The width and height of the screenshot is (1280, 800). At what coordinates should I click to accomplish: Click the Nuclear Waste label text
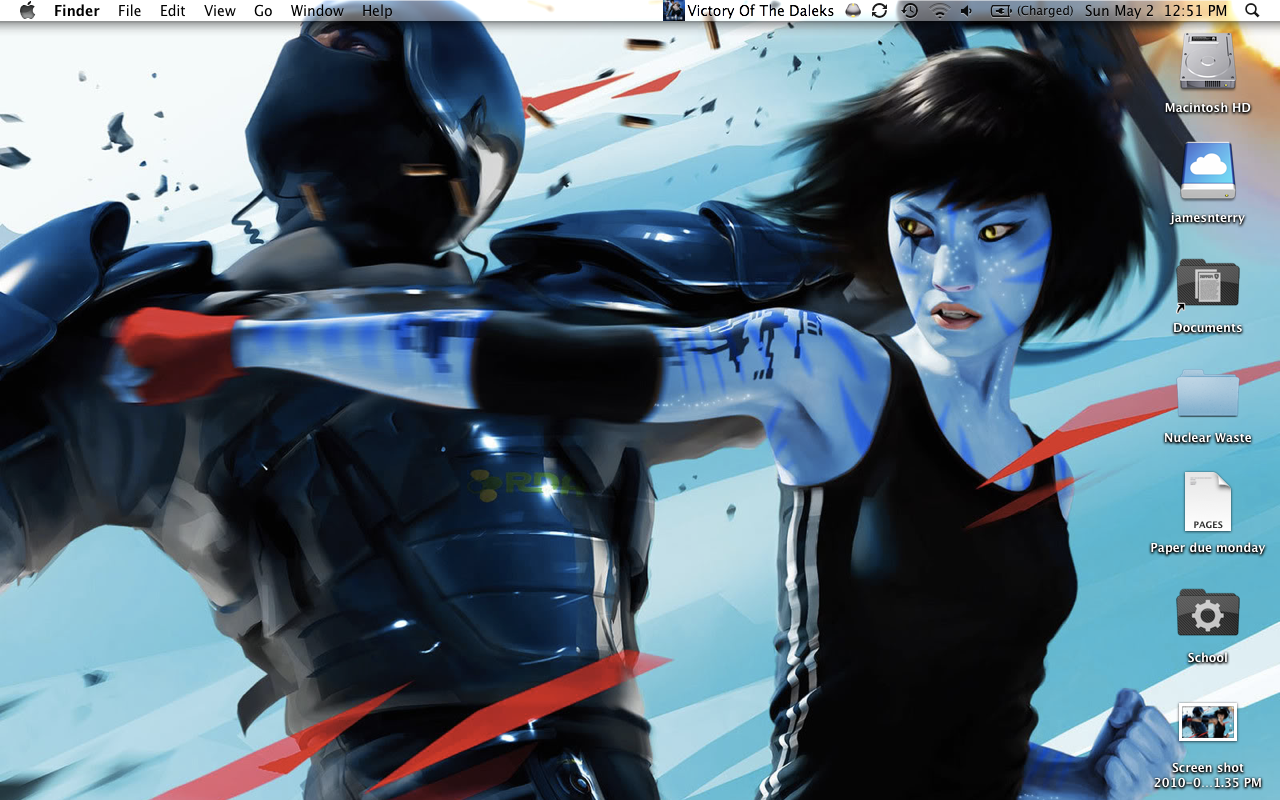point(1208,438)
